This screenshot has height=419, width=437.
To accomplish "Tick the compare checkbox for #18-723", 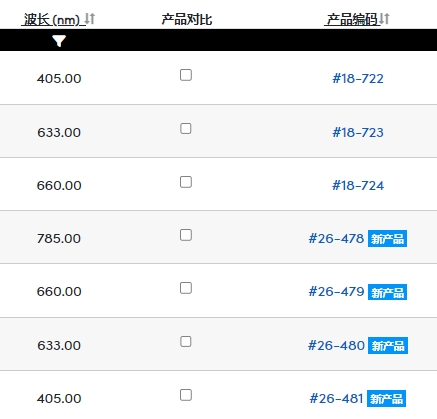I will point(186,128).
